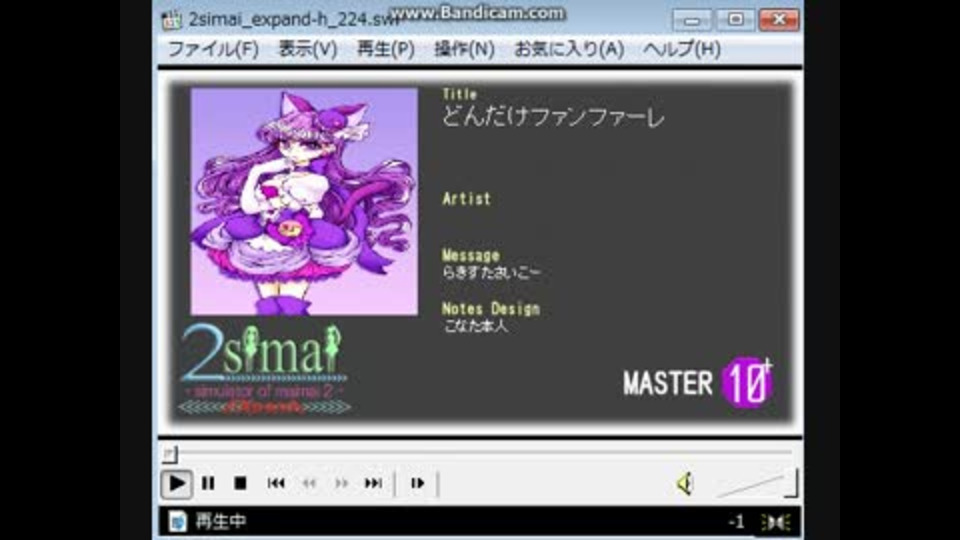960x540 pixels.
Task: Click the Artist label
Action: tap(467, 198)
